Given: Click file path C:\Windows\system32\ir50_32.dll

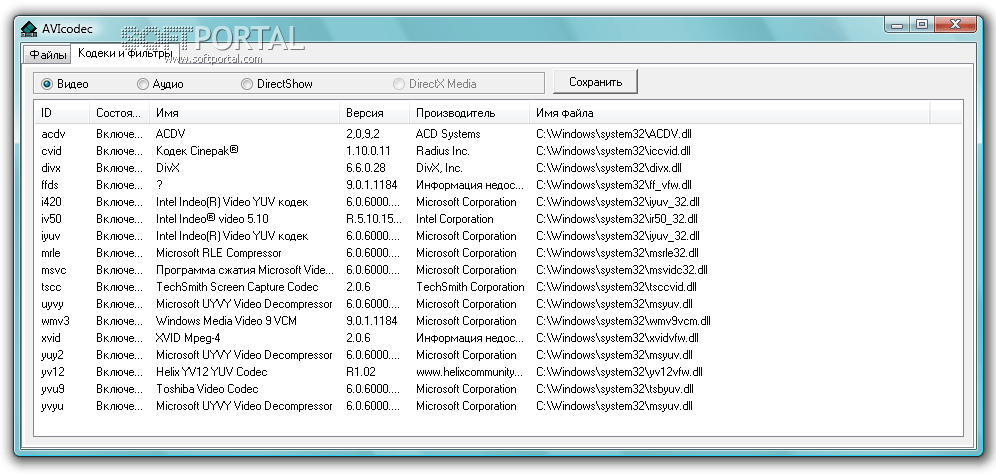Looking at the screenshot, I should pos(617,219).
